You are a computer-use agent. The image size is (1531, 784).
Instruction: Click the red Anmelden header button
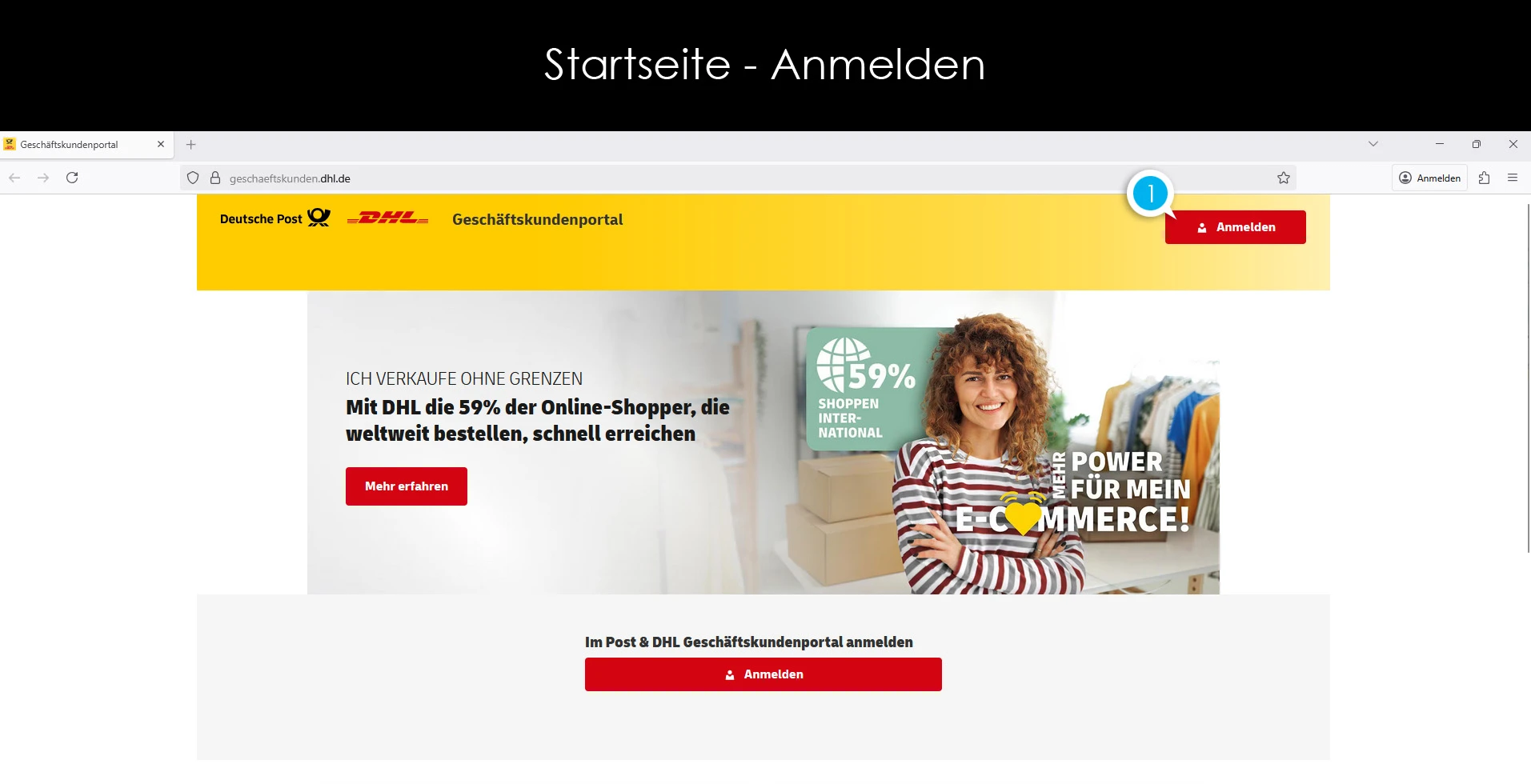pyautogui.click(x=1235, y=227)
